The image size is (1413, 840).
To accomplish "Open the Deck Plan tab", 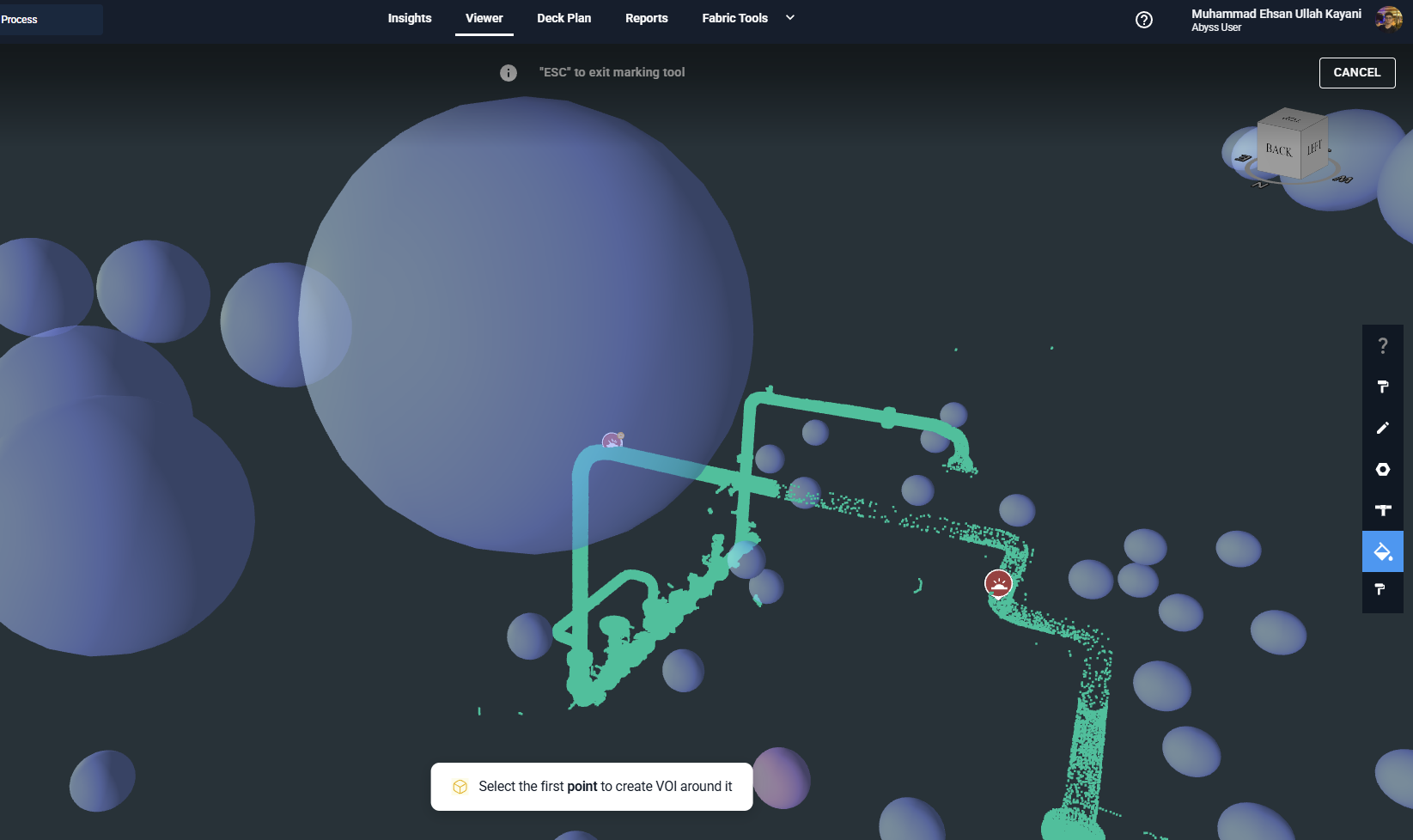I will (563, 18).
